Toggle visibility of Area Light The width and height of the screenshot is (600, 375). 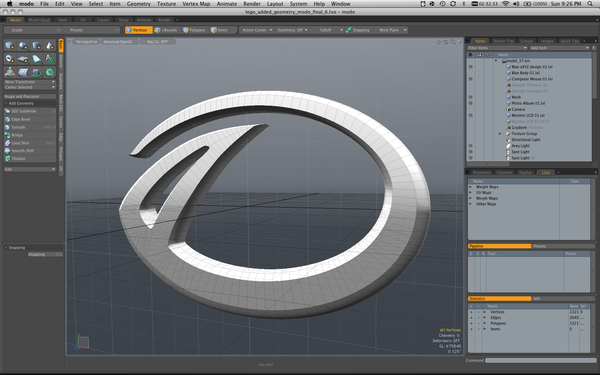point(470,146)
